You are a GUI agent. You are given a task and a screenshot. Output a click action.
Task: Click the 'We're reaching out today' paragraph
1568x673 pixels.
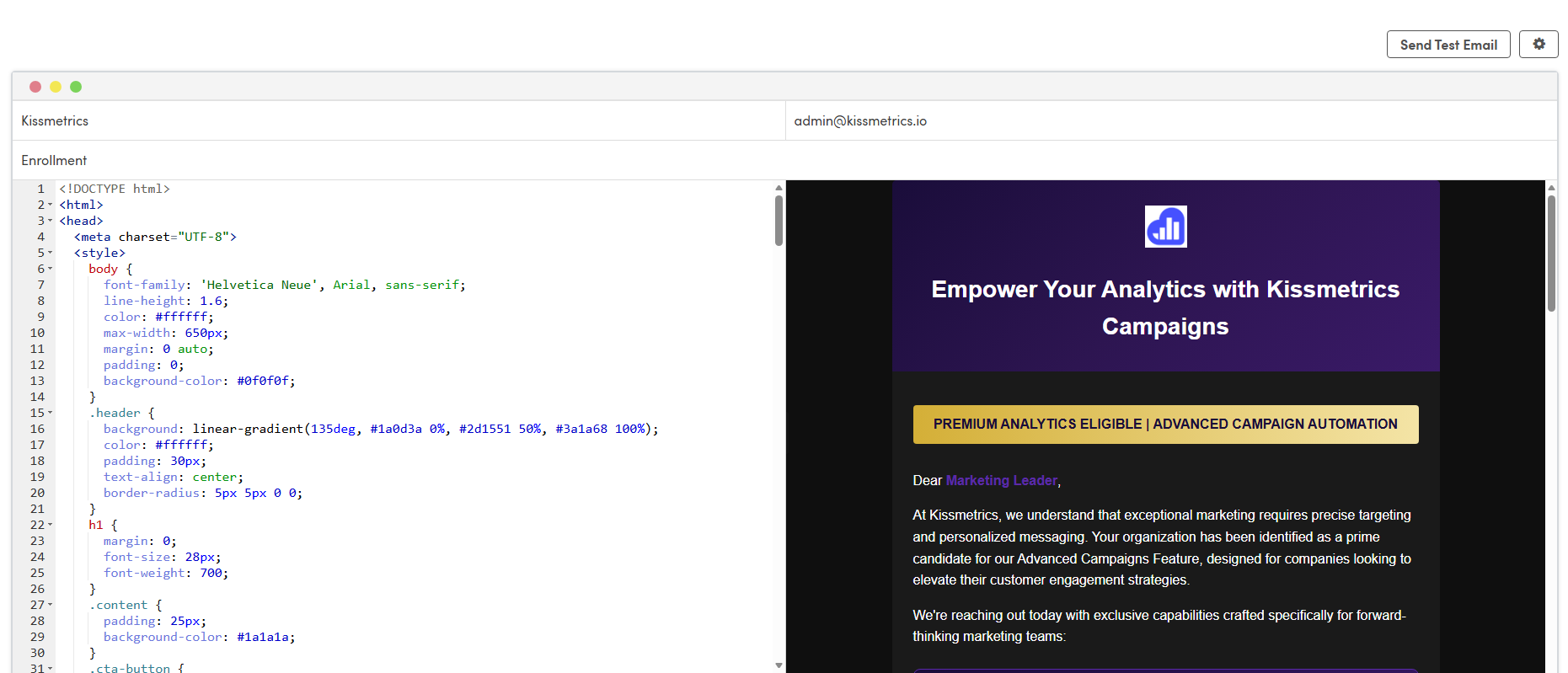click(1159, 626)
